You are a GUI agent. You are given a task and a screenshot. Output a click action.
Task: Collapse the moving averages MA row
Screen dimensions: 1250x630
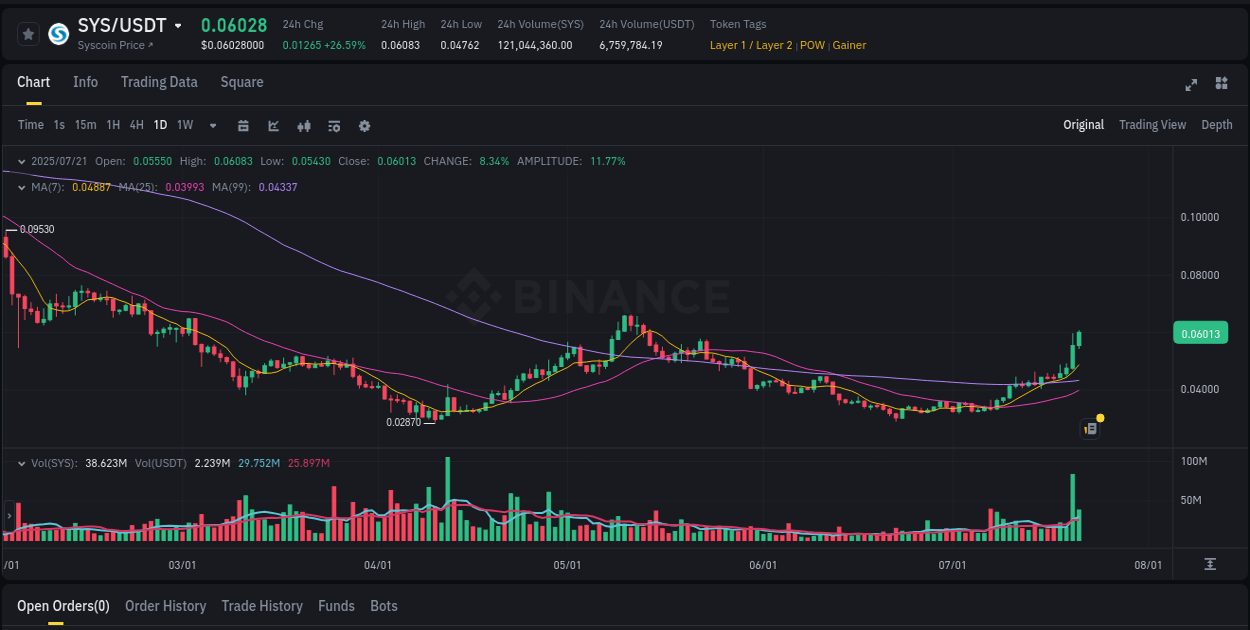coord(22,187)
